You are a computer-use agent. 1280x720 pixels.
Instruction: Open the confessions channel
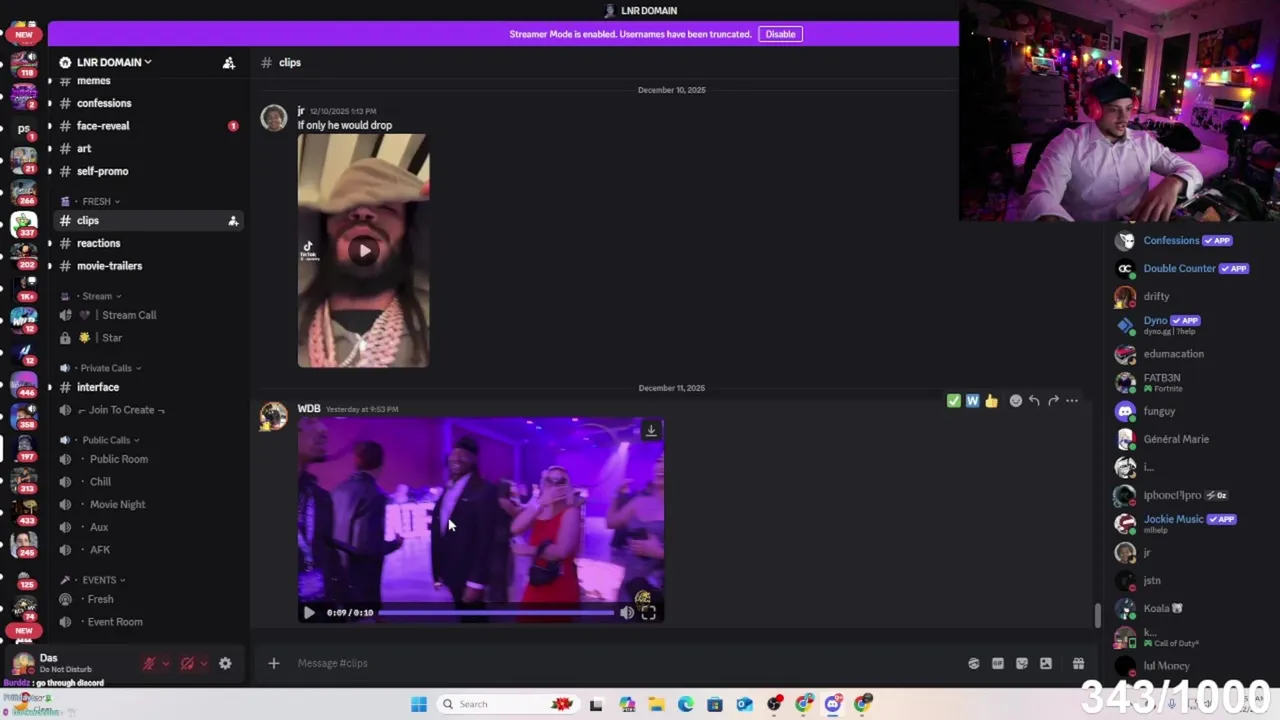(104, 103)
